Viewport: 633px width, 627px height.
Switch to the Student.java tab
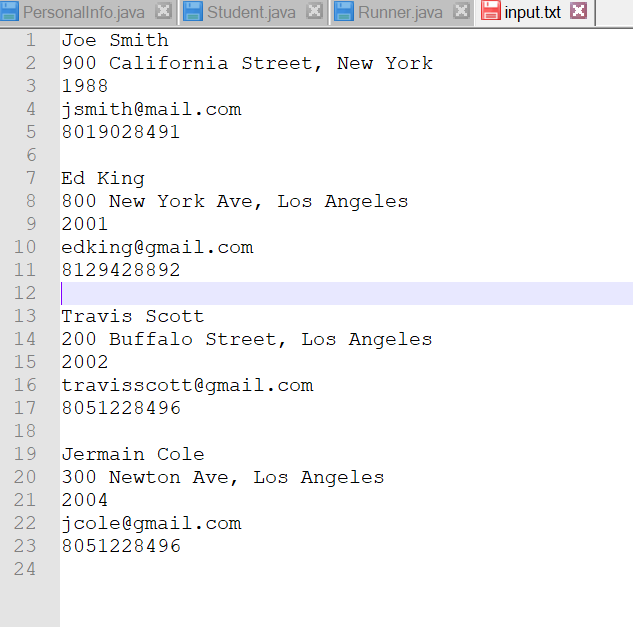251,12
